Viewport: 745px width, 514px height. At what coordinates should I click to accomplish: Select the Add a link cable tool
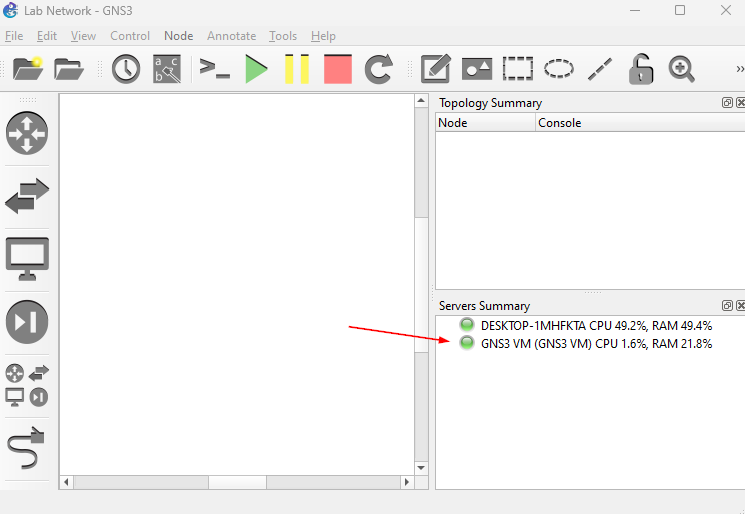(x=26, y=448)
